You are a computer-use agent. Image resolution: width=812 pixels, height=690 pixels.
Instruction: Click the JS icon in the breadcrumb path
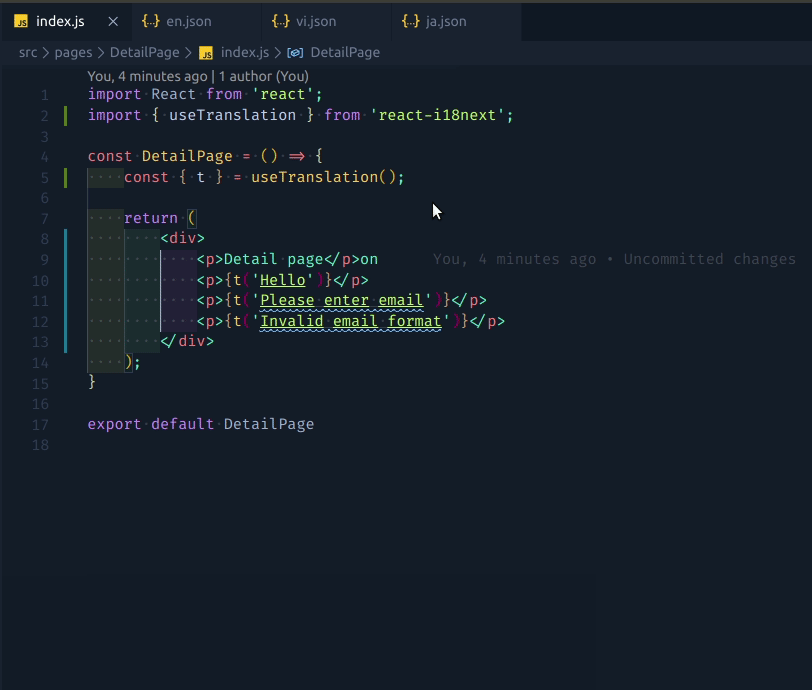[206, 52]
